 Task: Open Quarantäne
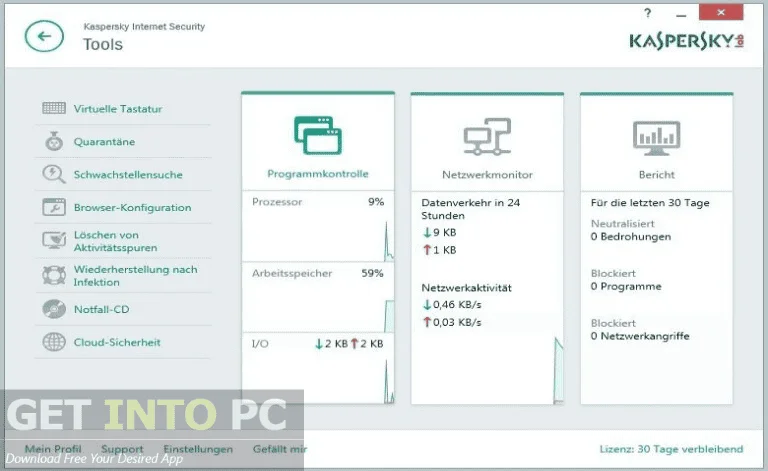pos(104,141)
